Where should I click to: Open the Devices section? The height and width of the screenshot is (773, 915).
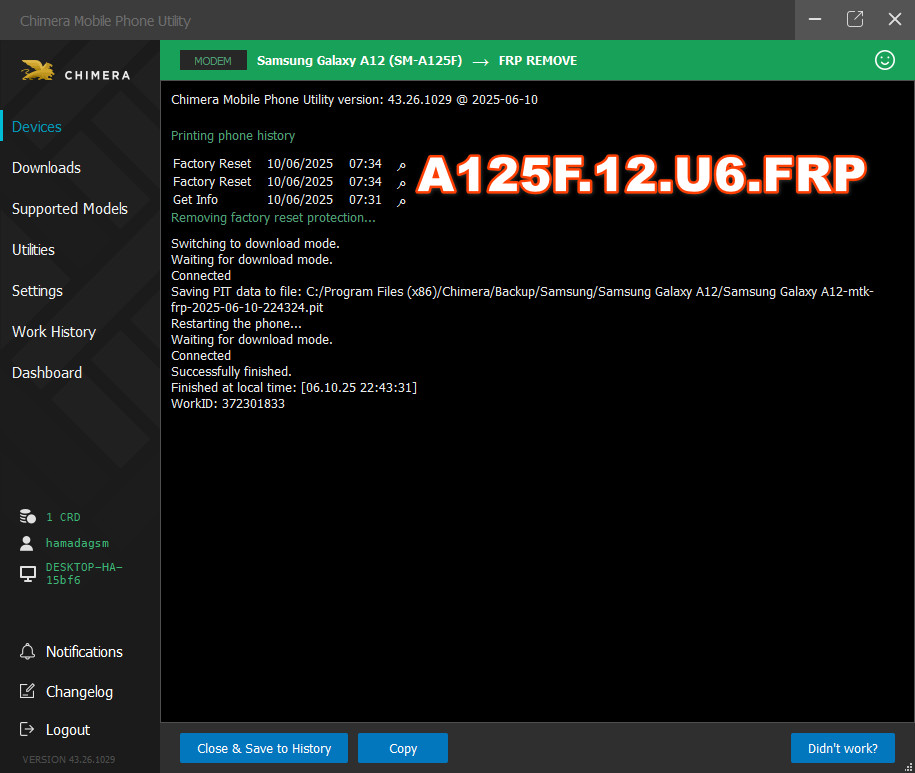pos(37,127)
